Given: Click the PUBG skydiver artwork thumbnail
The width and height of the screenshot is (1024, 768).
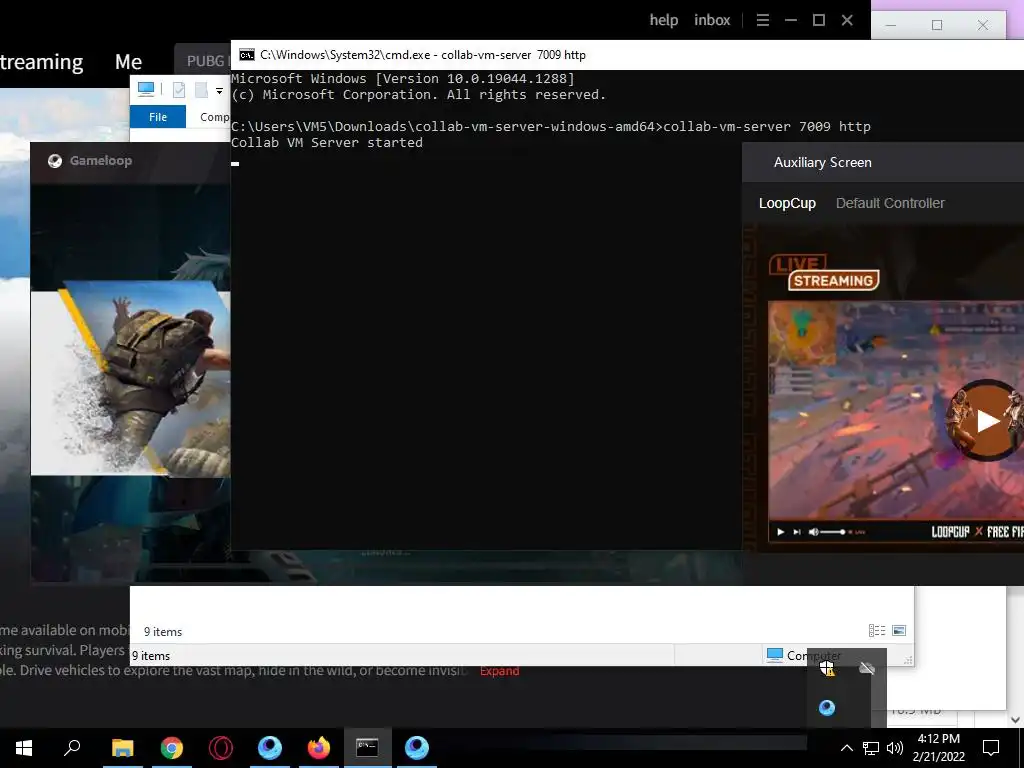Looking at the screenshot, I should point(131,379).
